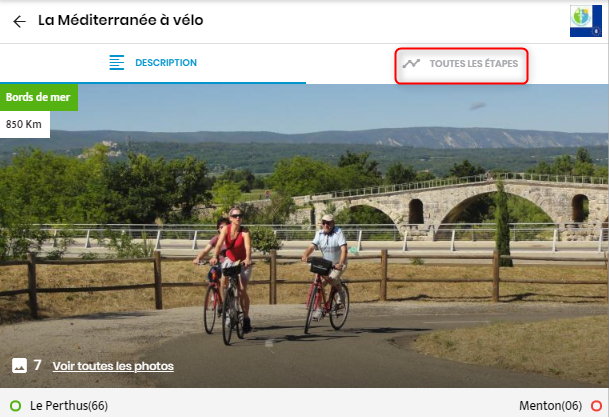Click the photo count number 7
Image resolution: width=609 pixels, height=417 pixels.
point(38,365)
